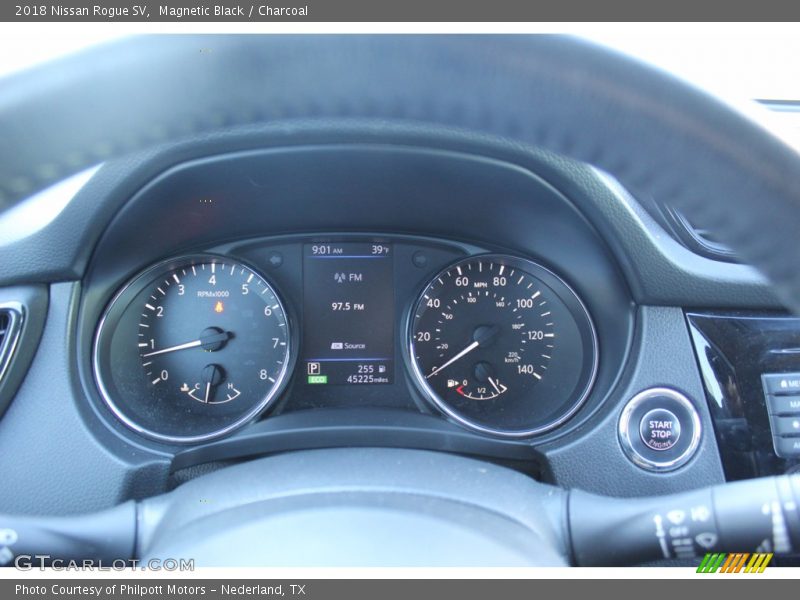Click the 255 range value
800x600 pixels.
tap(365, 369)
